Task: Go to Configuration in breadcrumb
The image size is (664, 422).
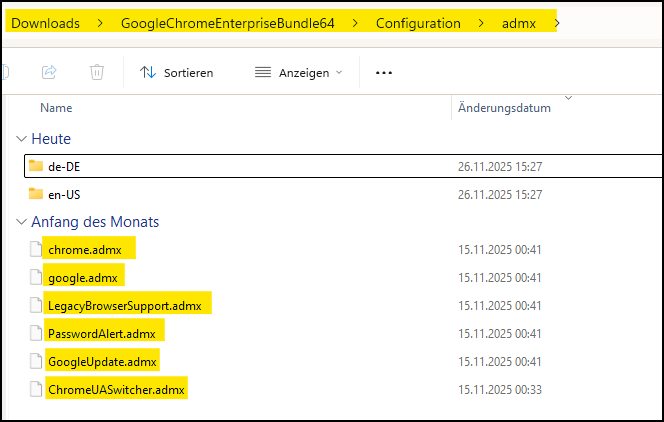Action: click(x=418, y=23)
